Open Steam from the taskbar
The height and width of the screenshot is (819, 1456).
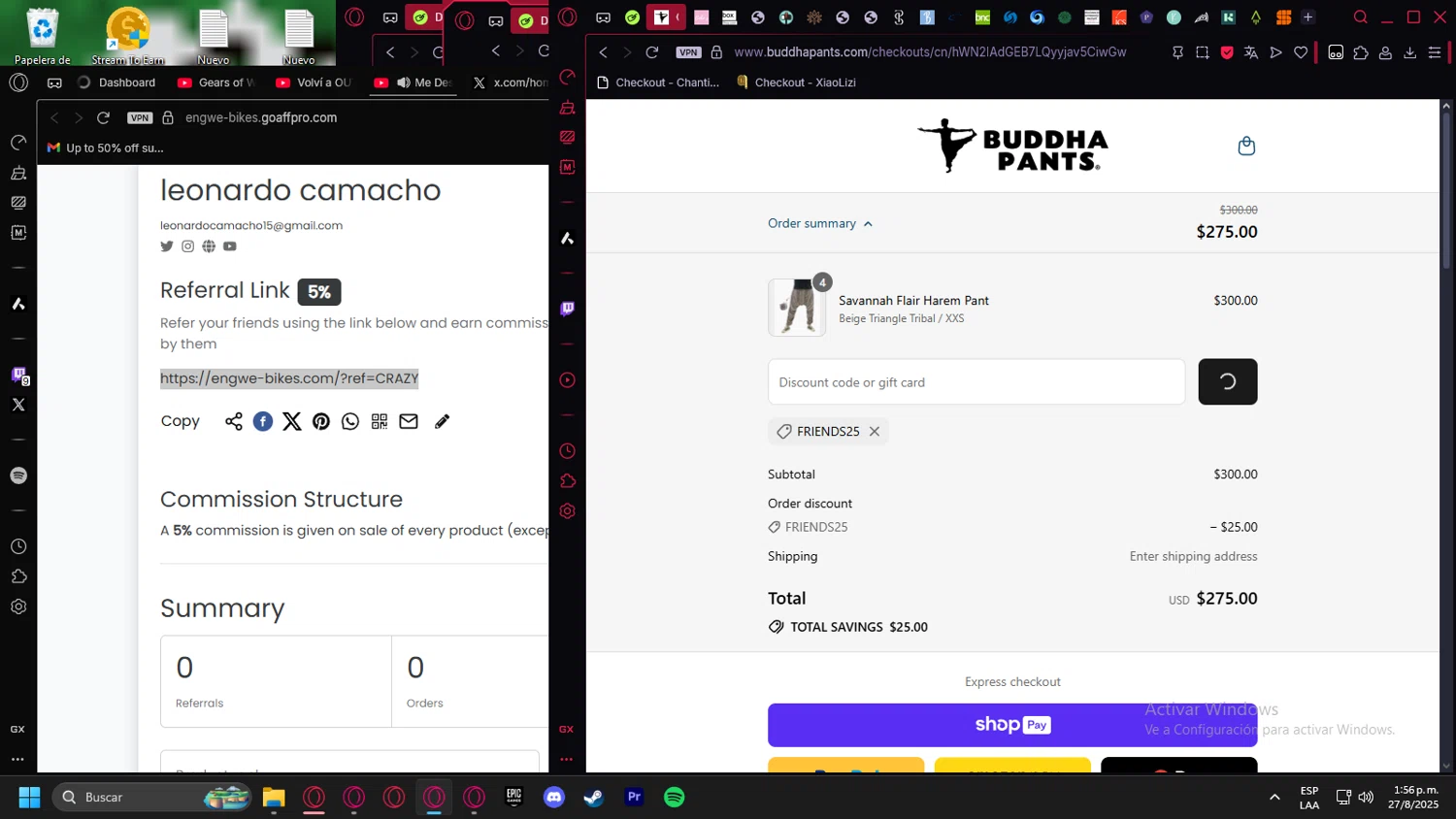594,798
